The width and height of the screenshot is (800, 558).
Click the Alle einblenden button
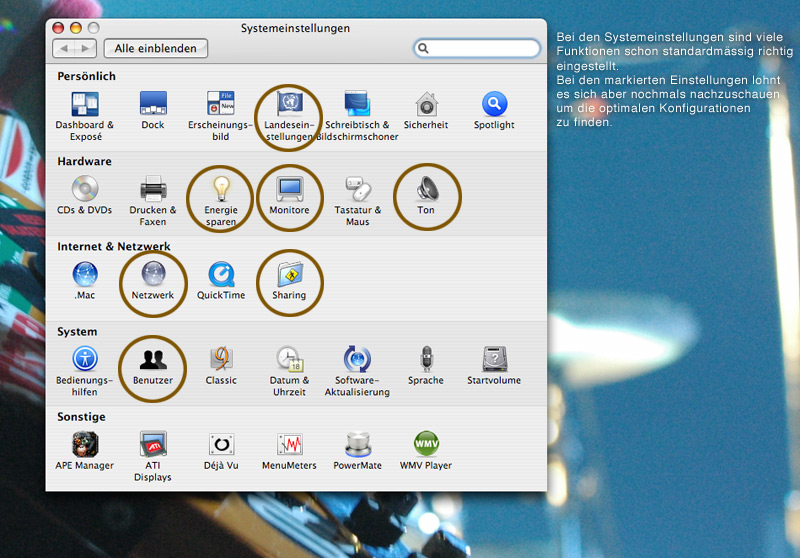(156, 48)
